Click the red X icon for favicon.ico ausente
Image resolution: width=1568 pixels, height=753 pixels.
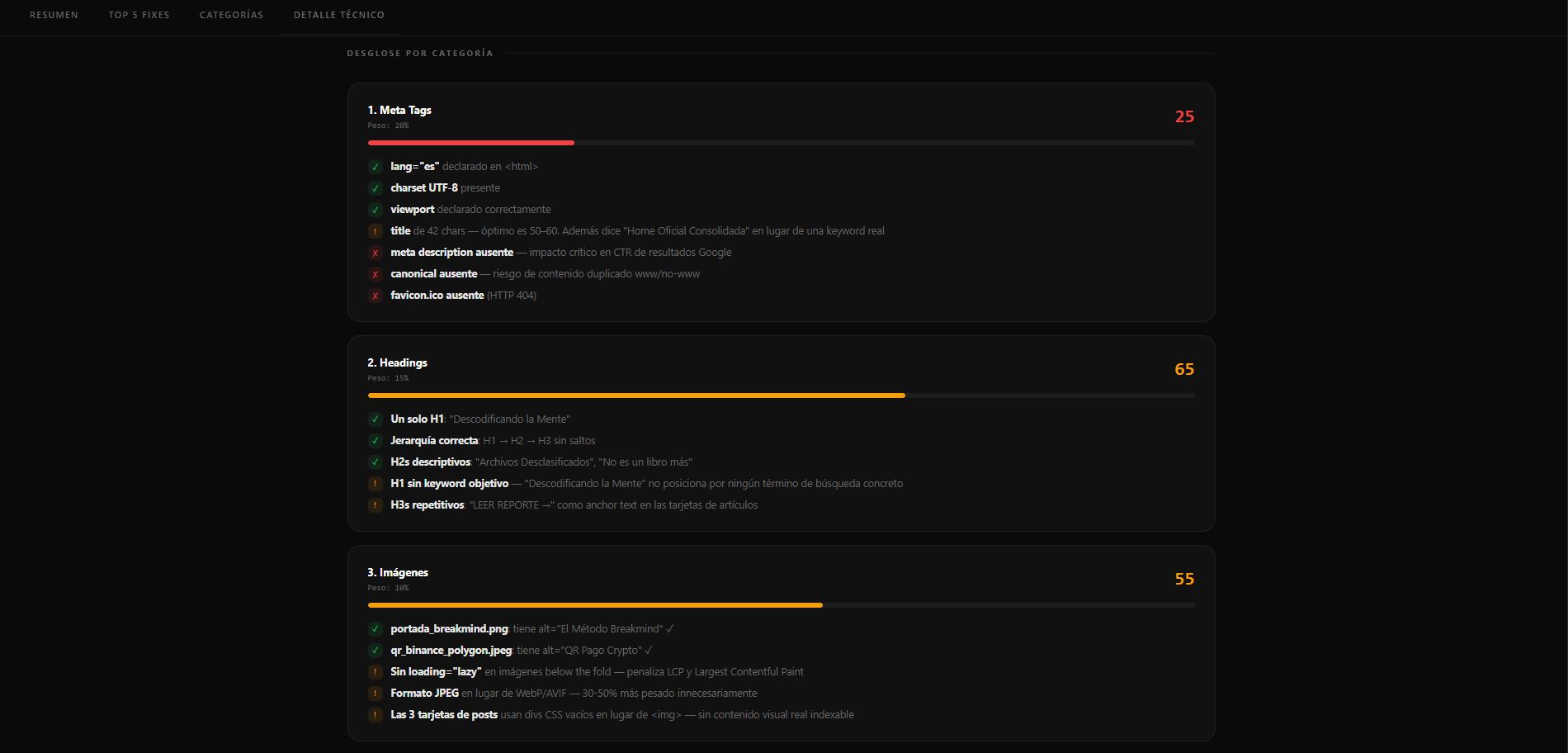point(375,296)
